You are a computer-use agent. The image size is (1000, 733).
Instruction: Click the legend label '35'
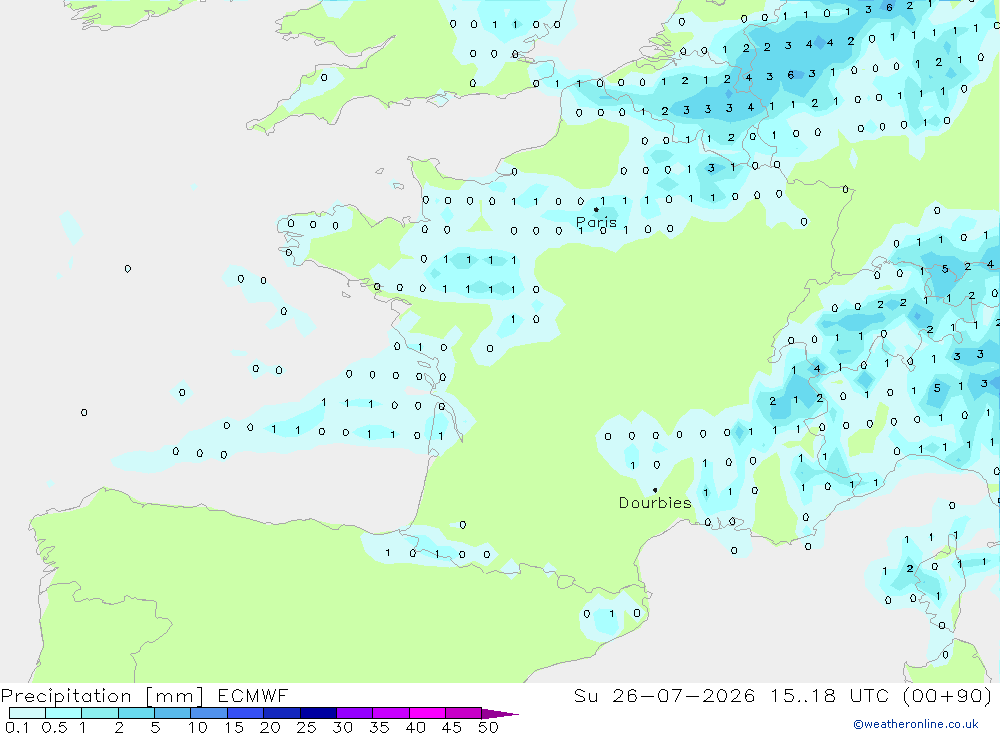click(x=379, y=727)
